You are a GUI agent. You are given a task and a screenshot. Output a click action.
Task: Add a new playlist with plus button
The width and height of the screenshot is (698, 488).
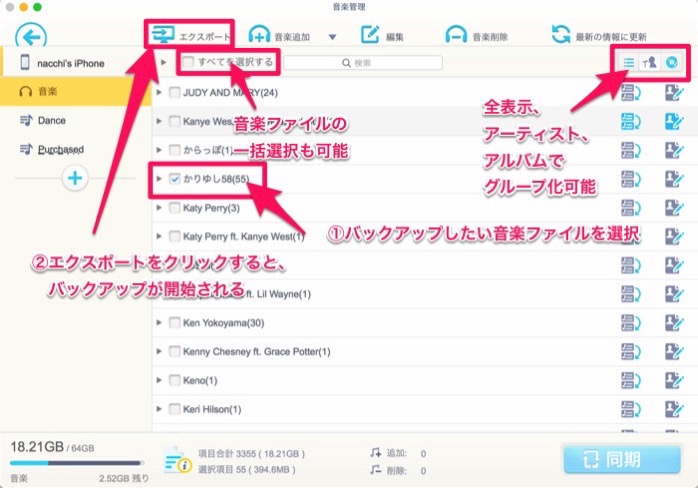point(76,178)
